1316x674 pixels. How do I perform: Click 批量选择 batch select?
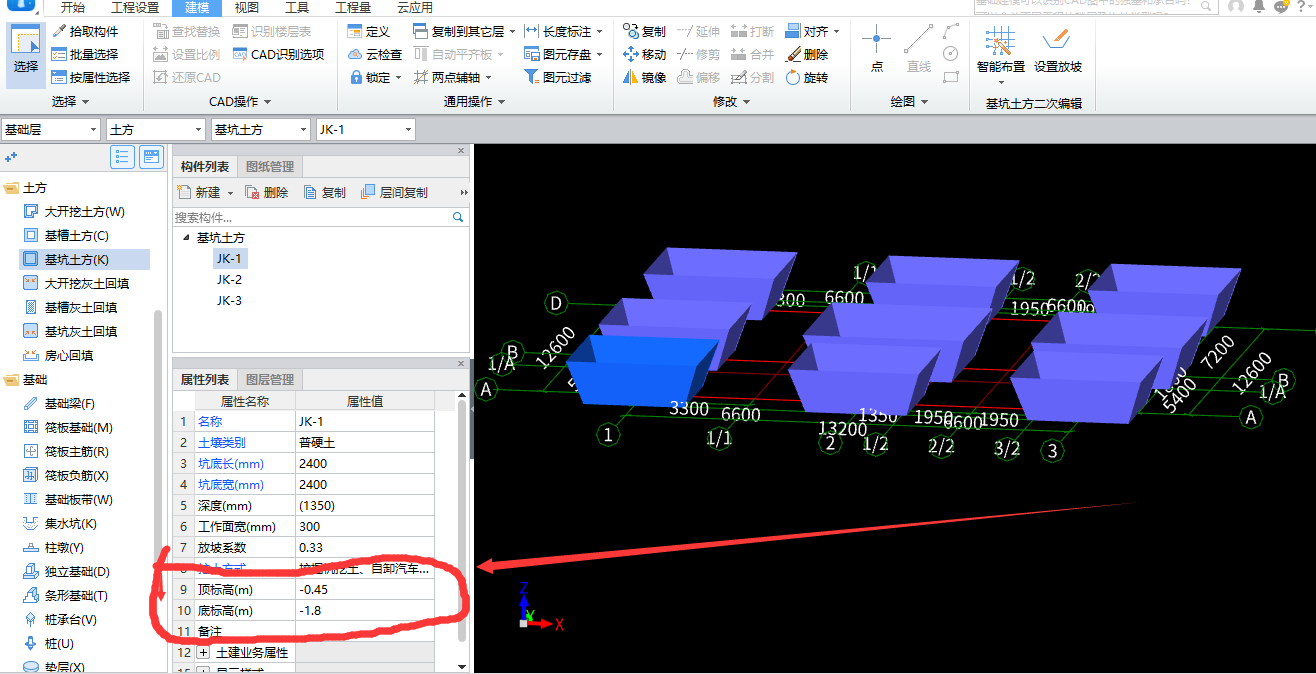click(x=84, y=54)
